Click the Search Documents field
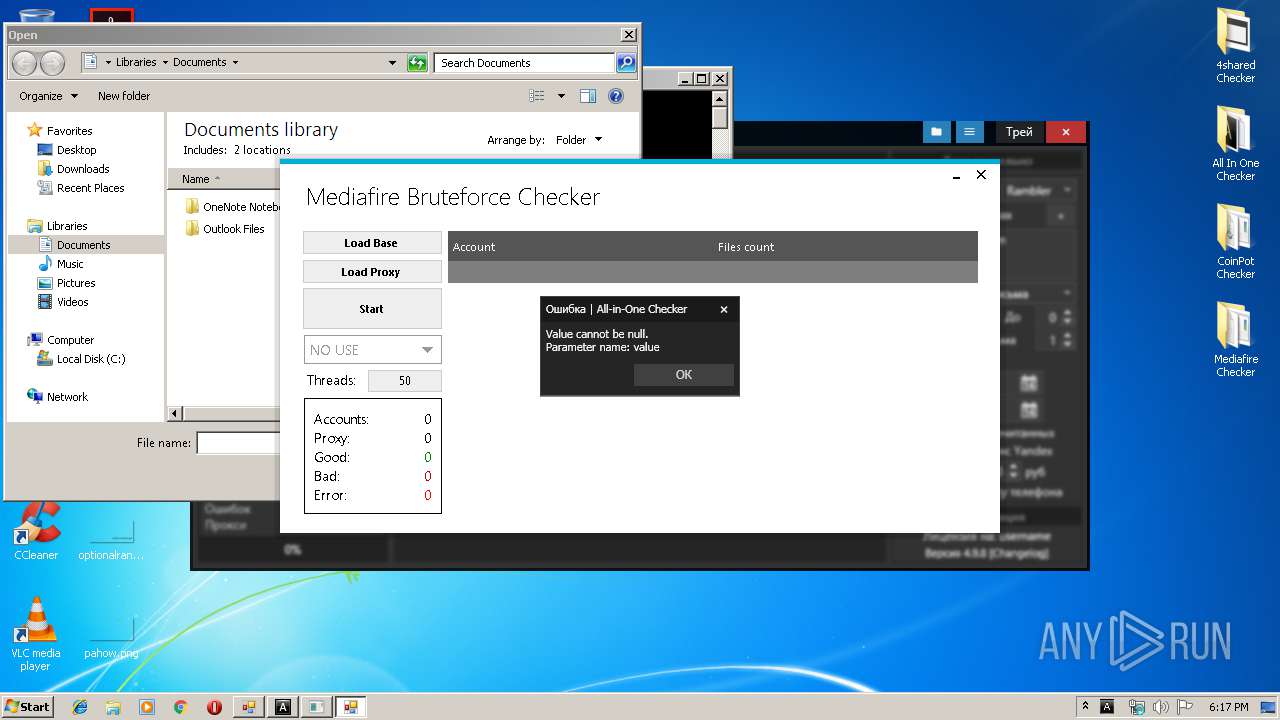 (525, 63)
